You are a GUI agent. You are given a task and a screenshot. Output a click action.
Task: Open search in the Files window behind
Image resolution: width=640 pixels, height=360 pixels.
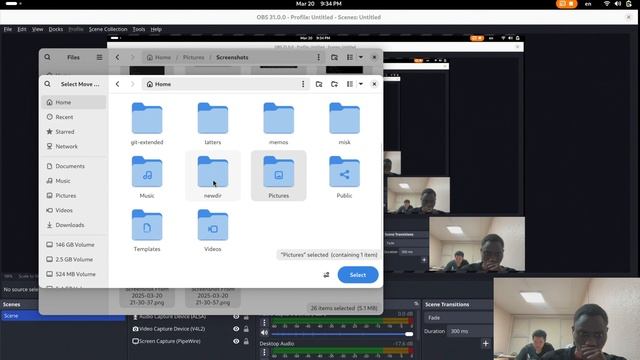(x=48, y=58)
